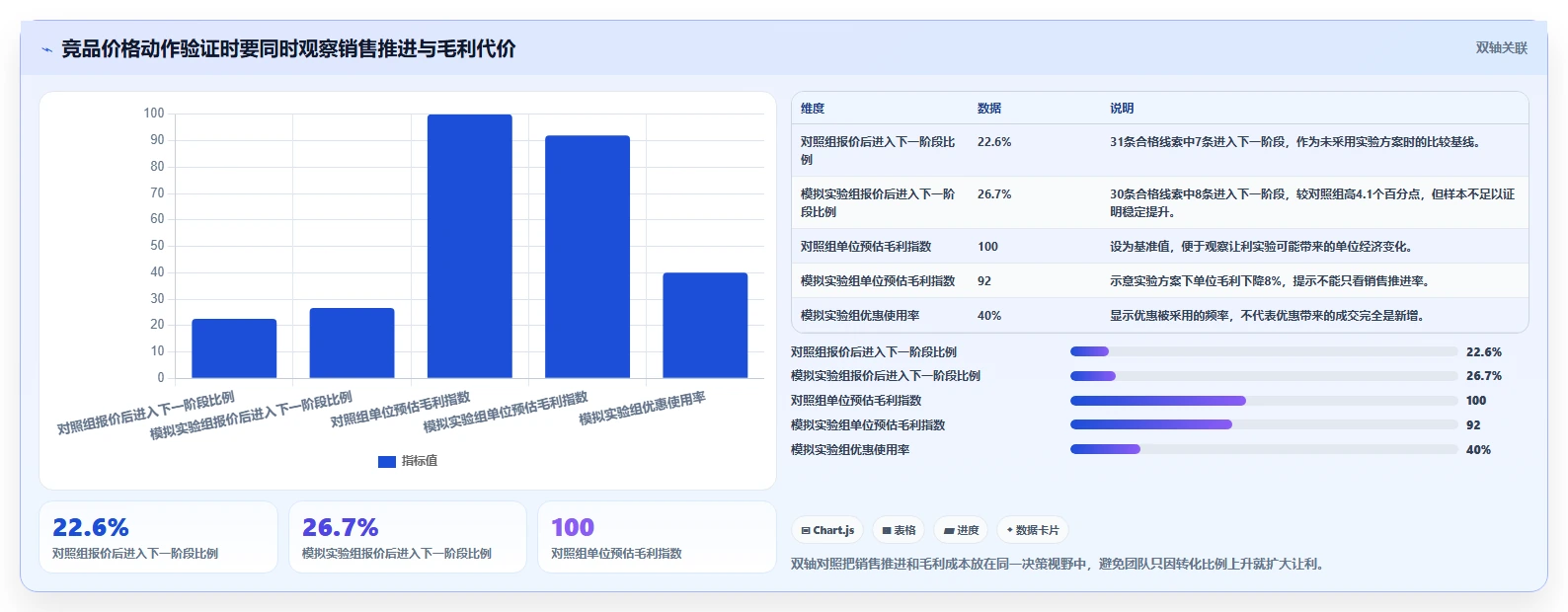This screenshot has height=612, width=1568.
Task: Click the description starting 设为基准值
Action: tap(1261, 247)
